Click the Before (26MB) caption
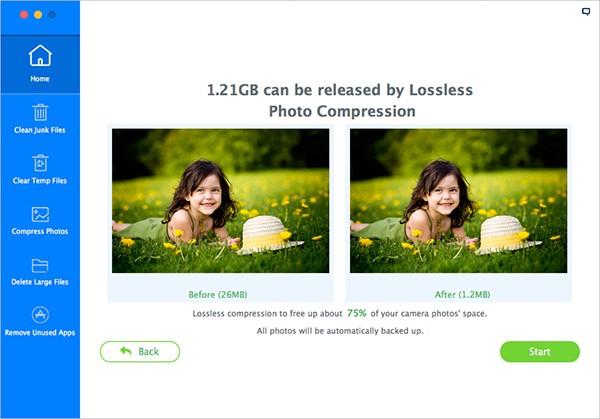Viewport: 600px width, 419px height. [218, 295]
